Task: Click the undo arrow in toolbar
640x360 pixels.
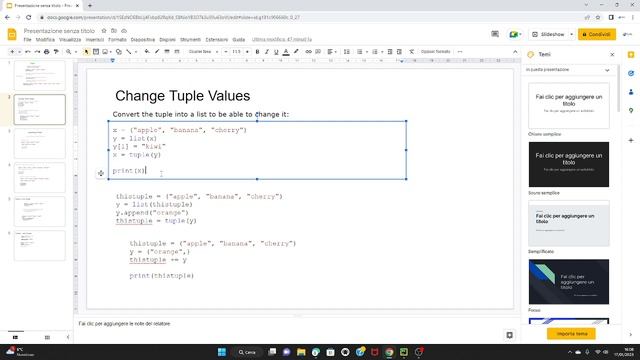Action: [x=28, y=52]
